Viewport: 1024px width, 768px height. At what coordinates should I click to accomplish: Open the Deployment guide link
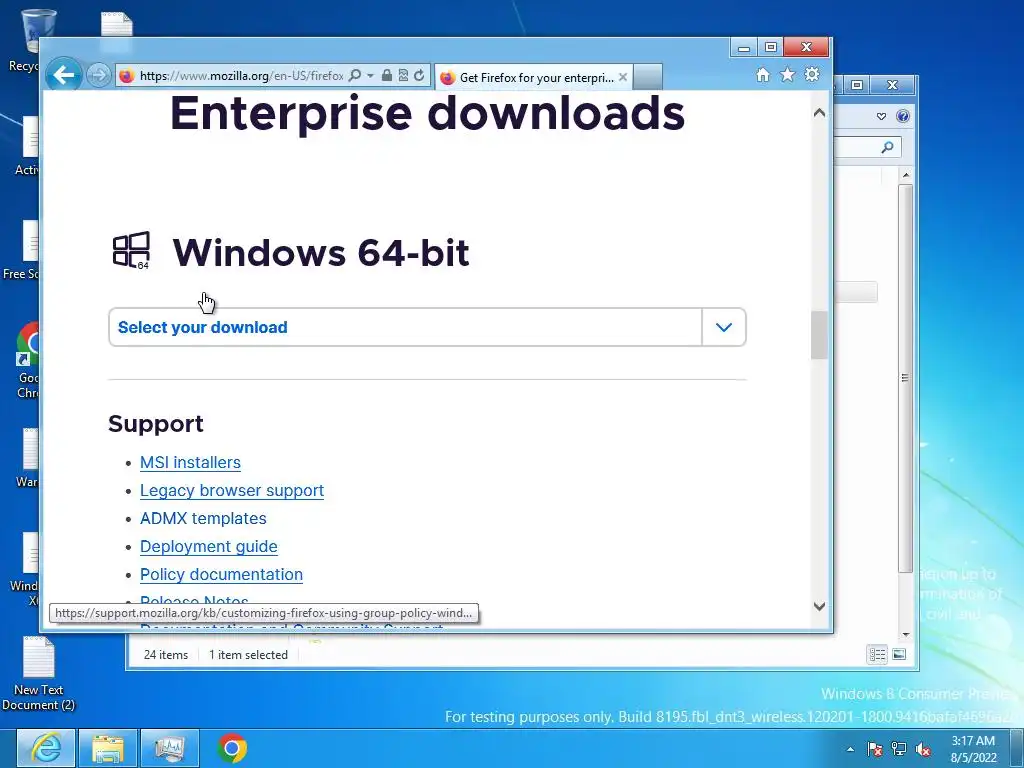(x=208, y=547)
